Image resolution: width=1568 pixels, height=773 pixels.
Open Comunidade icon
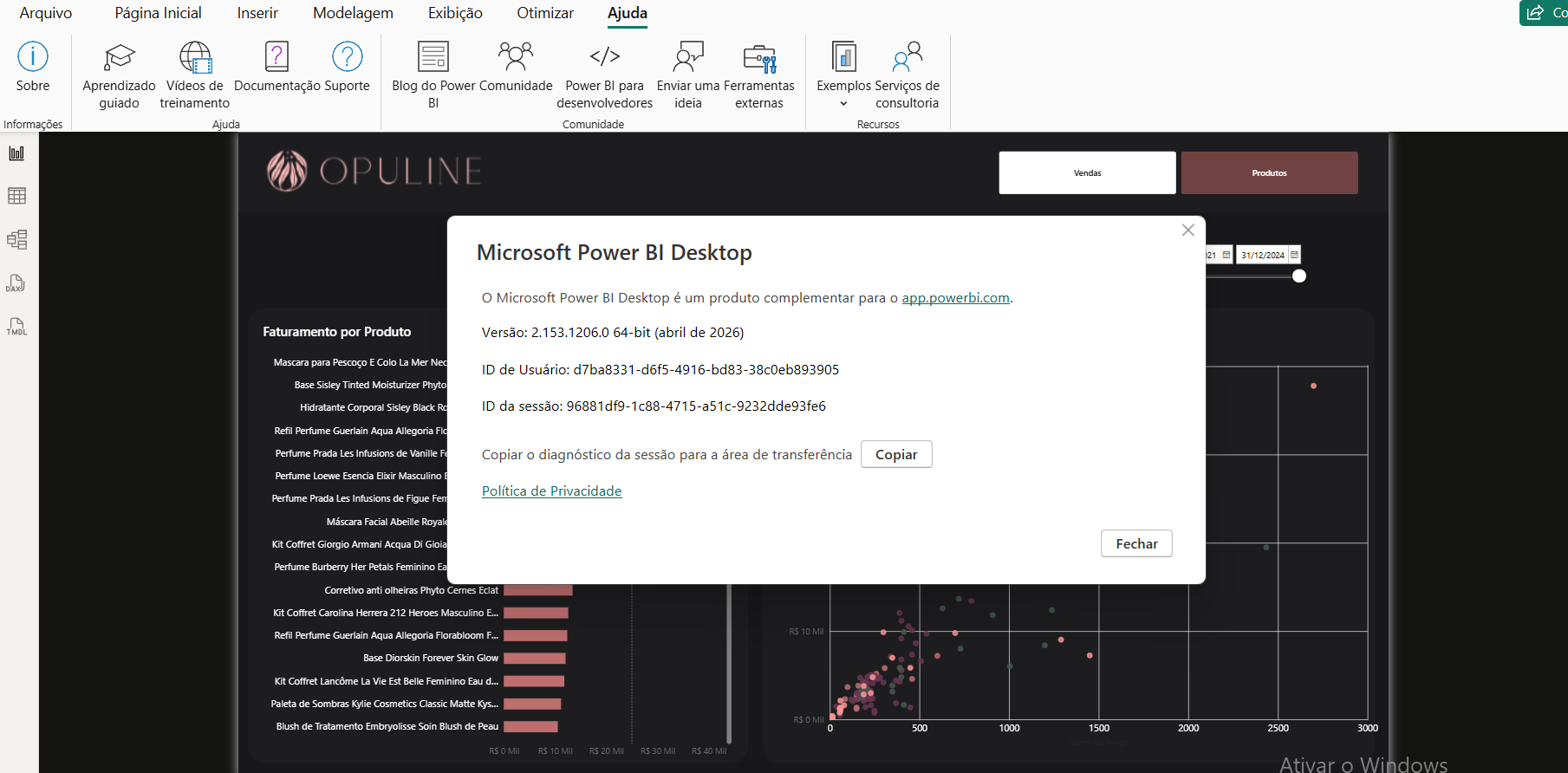516,56
